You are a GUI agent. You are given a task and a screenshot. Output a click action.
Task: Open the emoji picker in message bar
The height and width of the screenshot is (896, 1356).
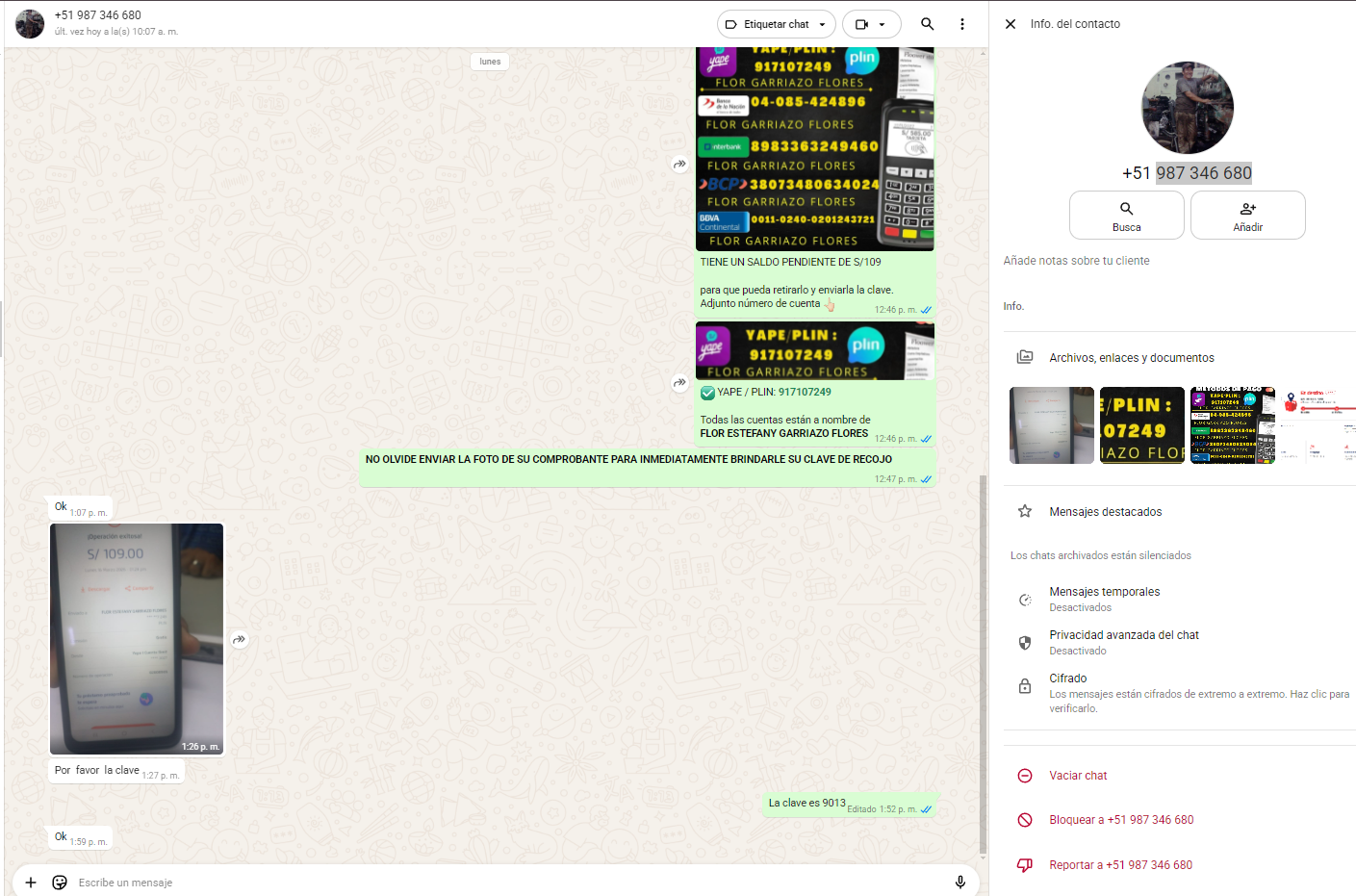(60, 883)
